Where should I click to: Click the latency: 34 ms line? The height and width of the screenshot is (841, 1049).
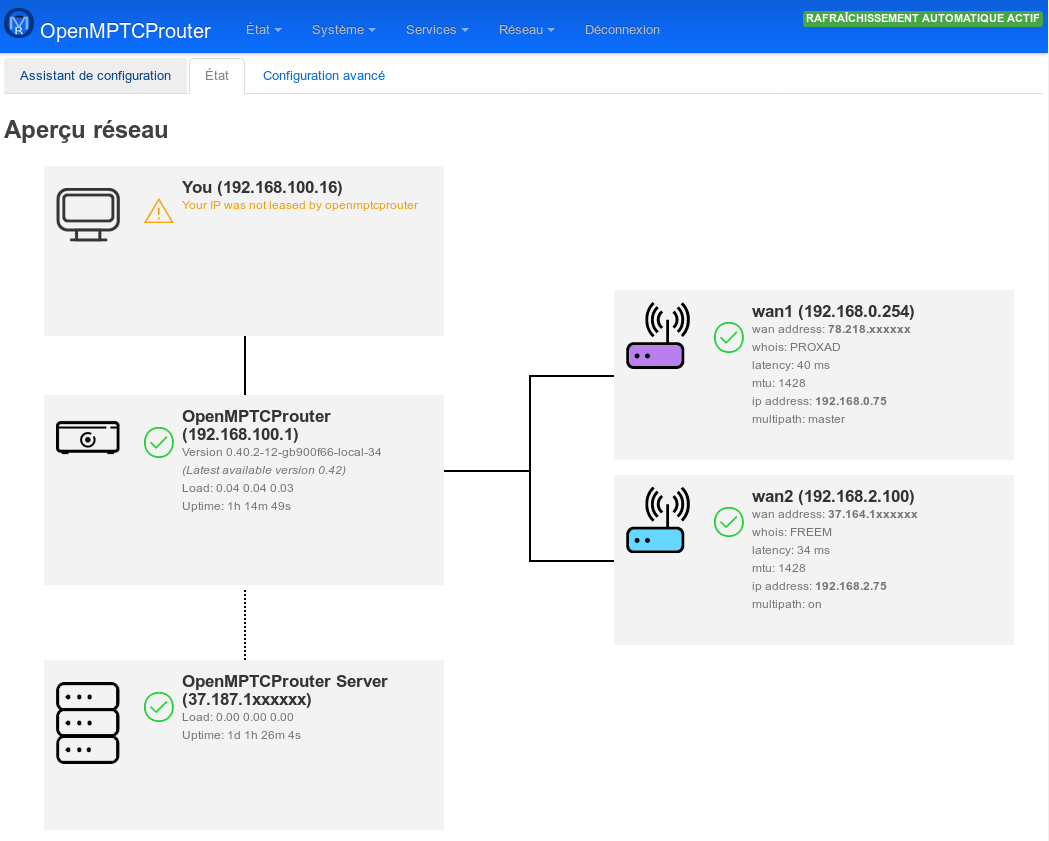(x=791, y=551)
